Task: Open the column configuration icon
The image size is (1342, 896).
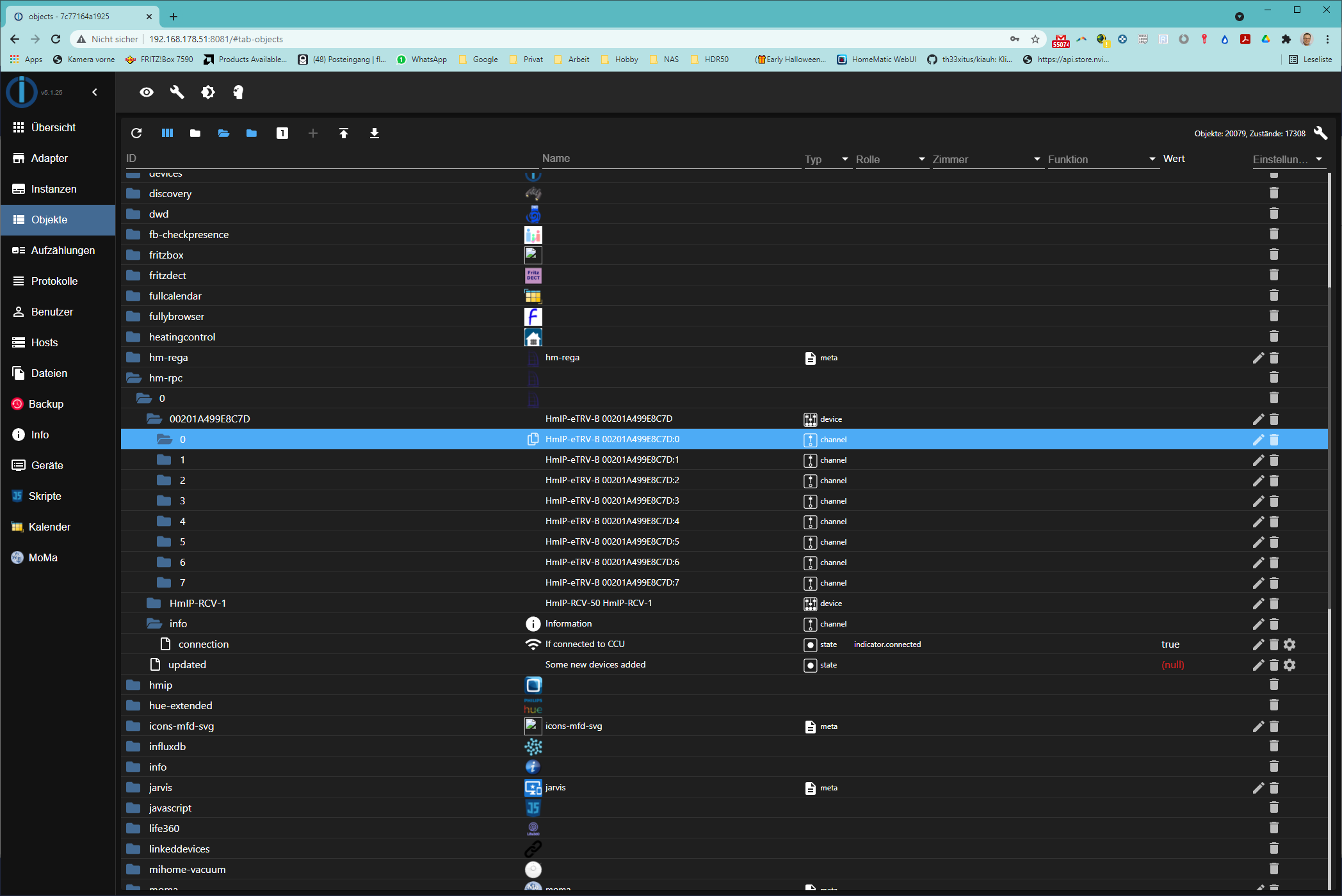Action: point(167,133)
